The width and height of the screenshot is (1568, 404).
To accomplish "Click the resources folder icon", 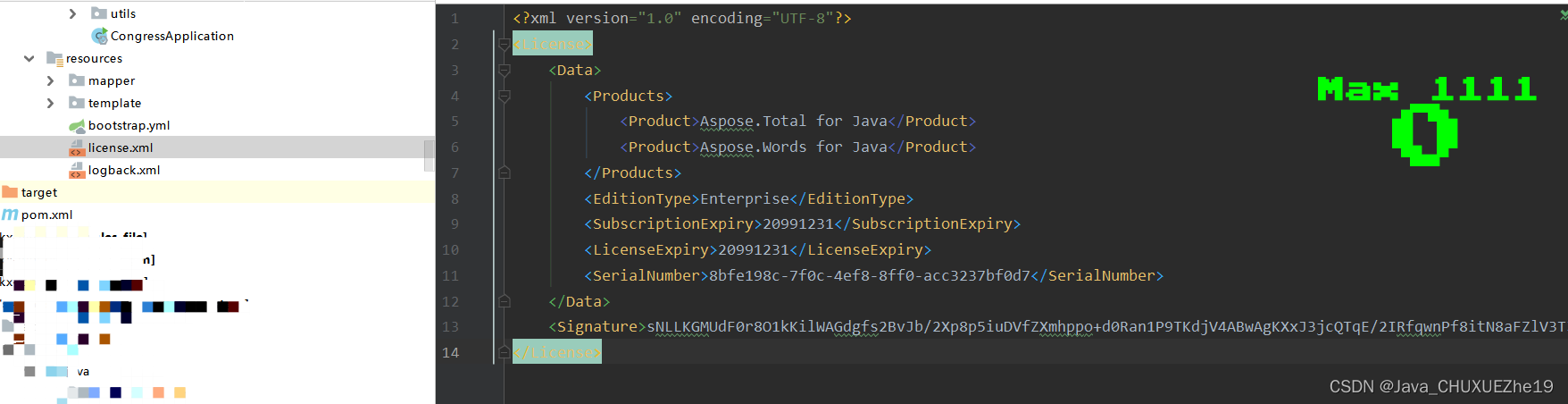I will [x=54, y=58].
